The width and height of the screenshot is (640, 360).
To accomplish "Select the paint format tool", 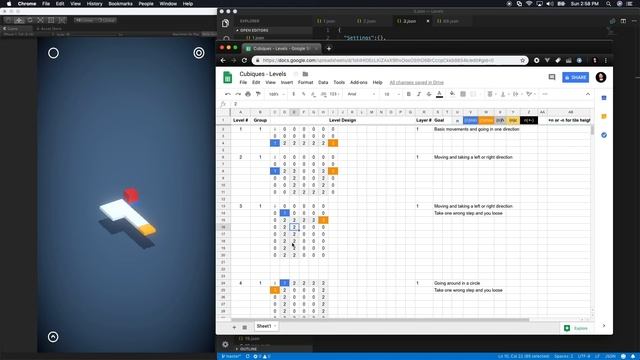I will 258,94.
